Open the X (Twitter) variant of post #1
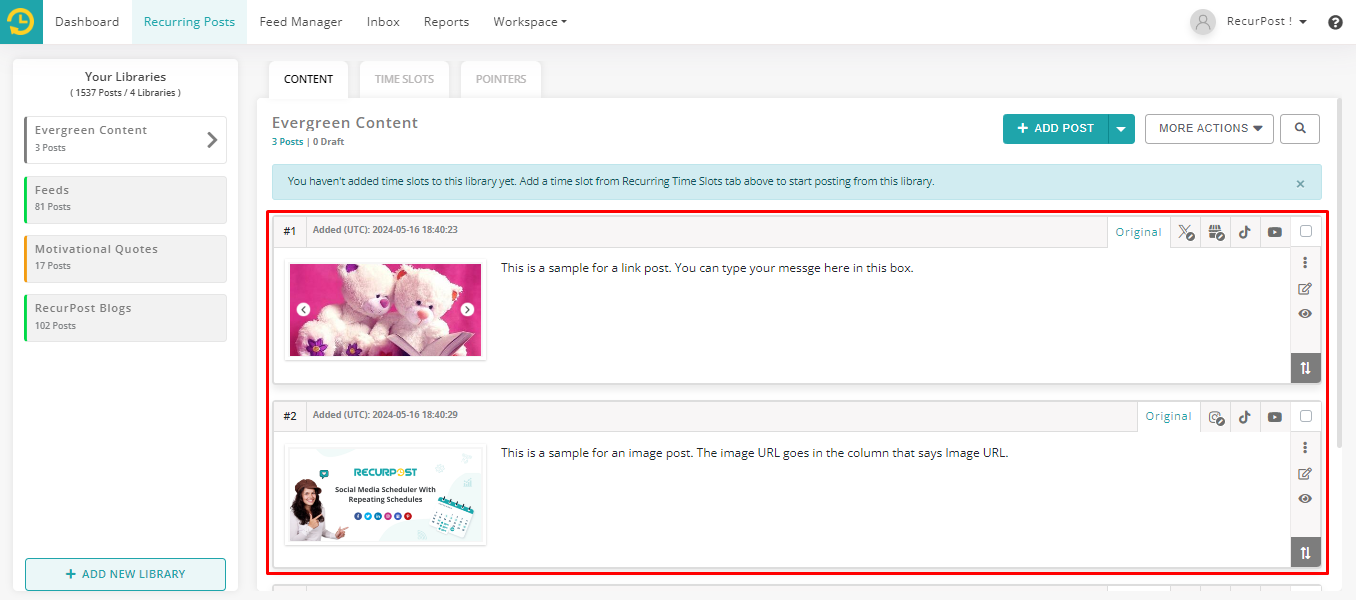The height and width of the screenshot is (600, 1356). [1185, 232]
